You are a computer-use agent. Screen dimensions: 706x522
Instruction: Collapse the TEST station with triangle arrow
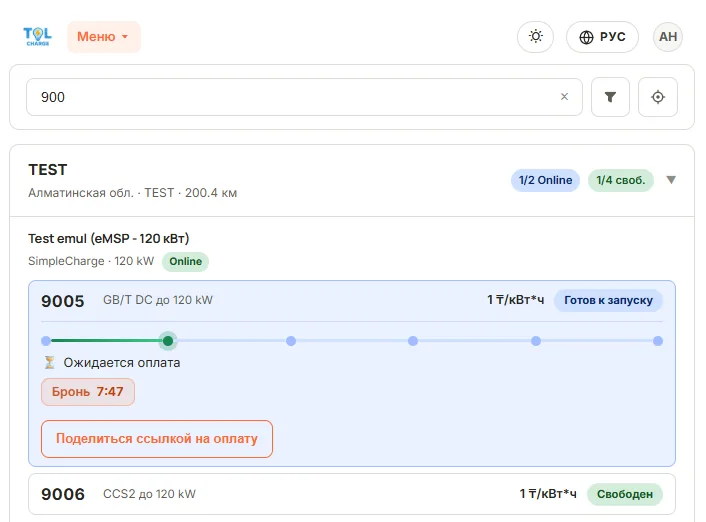coord(671,180)
